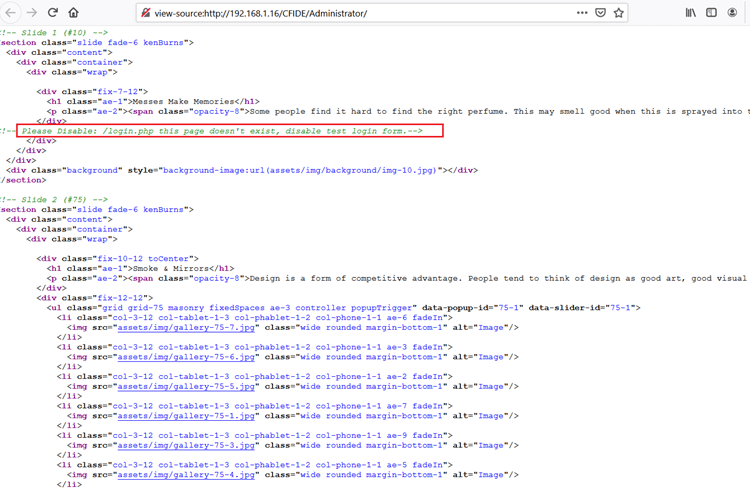Viewport: 750px width, 490px height.
Task: Follow the gallery-75-1.jpg source link
Action: 186,416
